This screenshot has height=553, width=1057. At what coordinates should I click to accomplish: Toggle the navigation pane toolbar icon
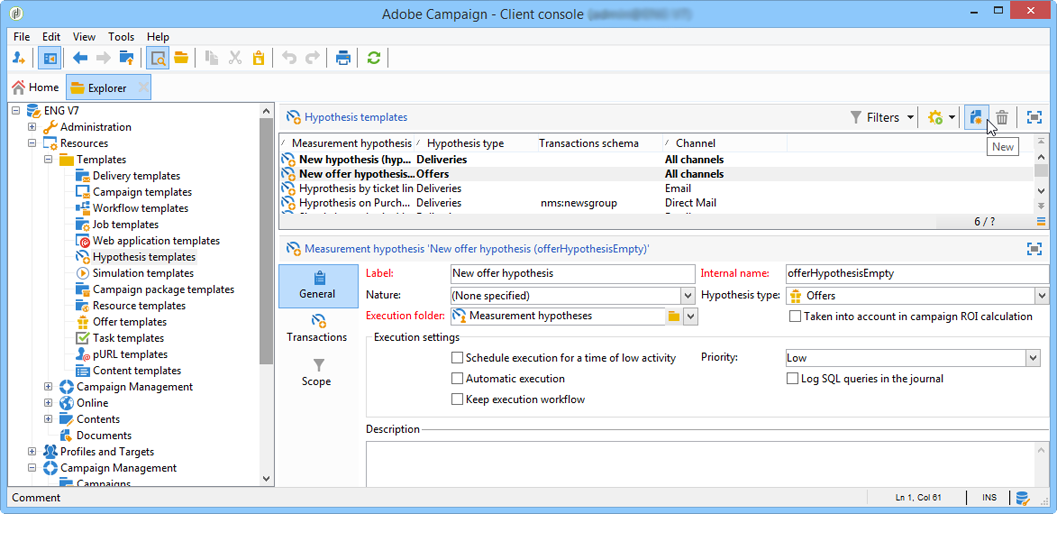coord(49,58)
